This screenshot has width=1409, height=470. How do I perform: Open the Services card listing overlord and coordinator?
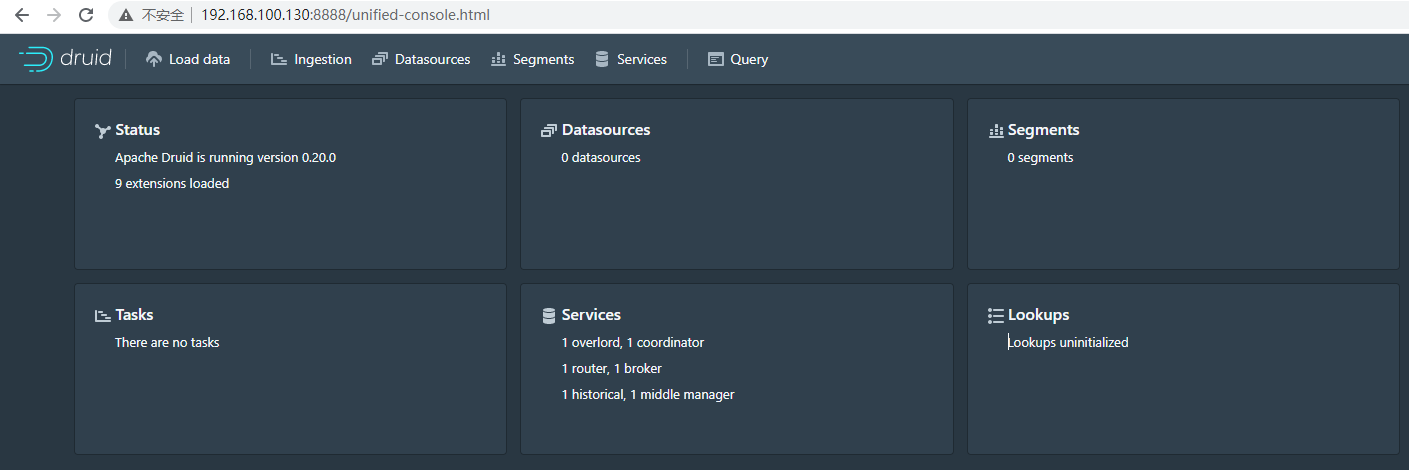pos(737,368)
